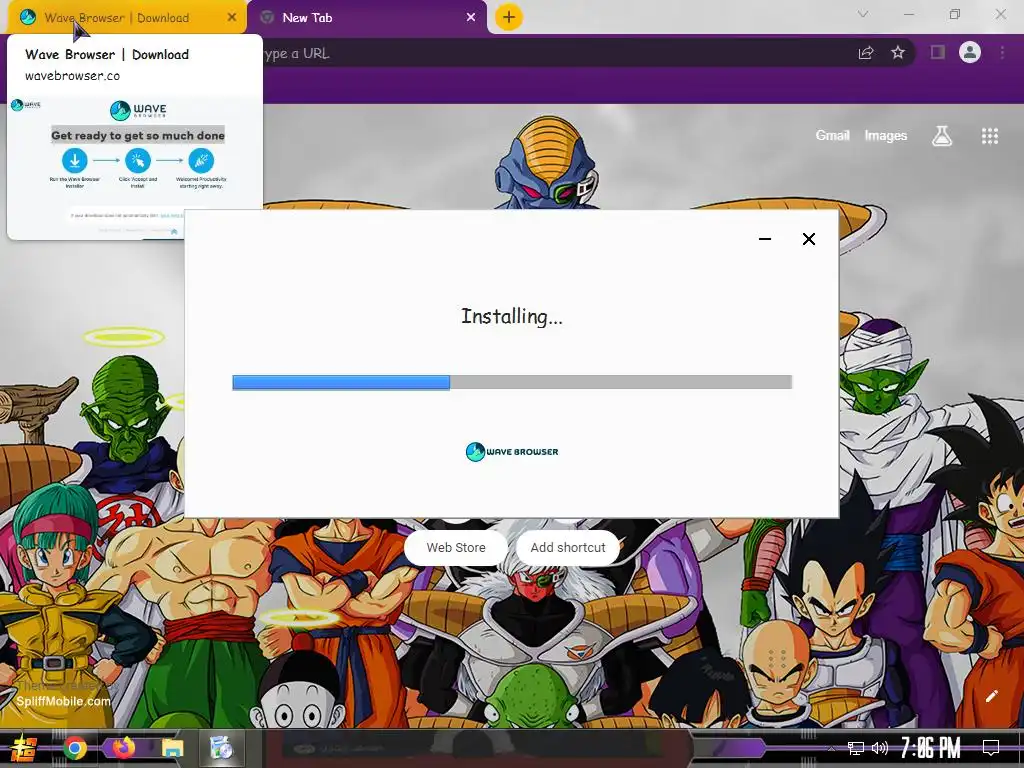1024x768 pixels.
Task: Click the 7:06 PM taskbar clock
Action: pyautogui.click(x=931, y=748)
